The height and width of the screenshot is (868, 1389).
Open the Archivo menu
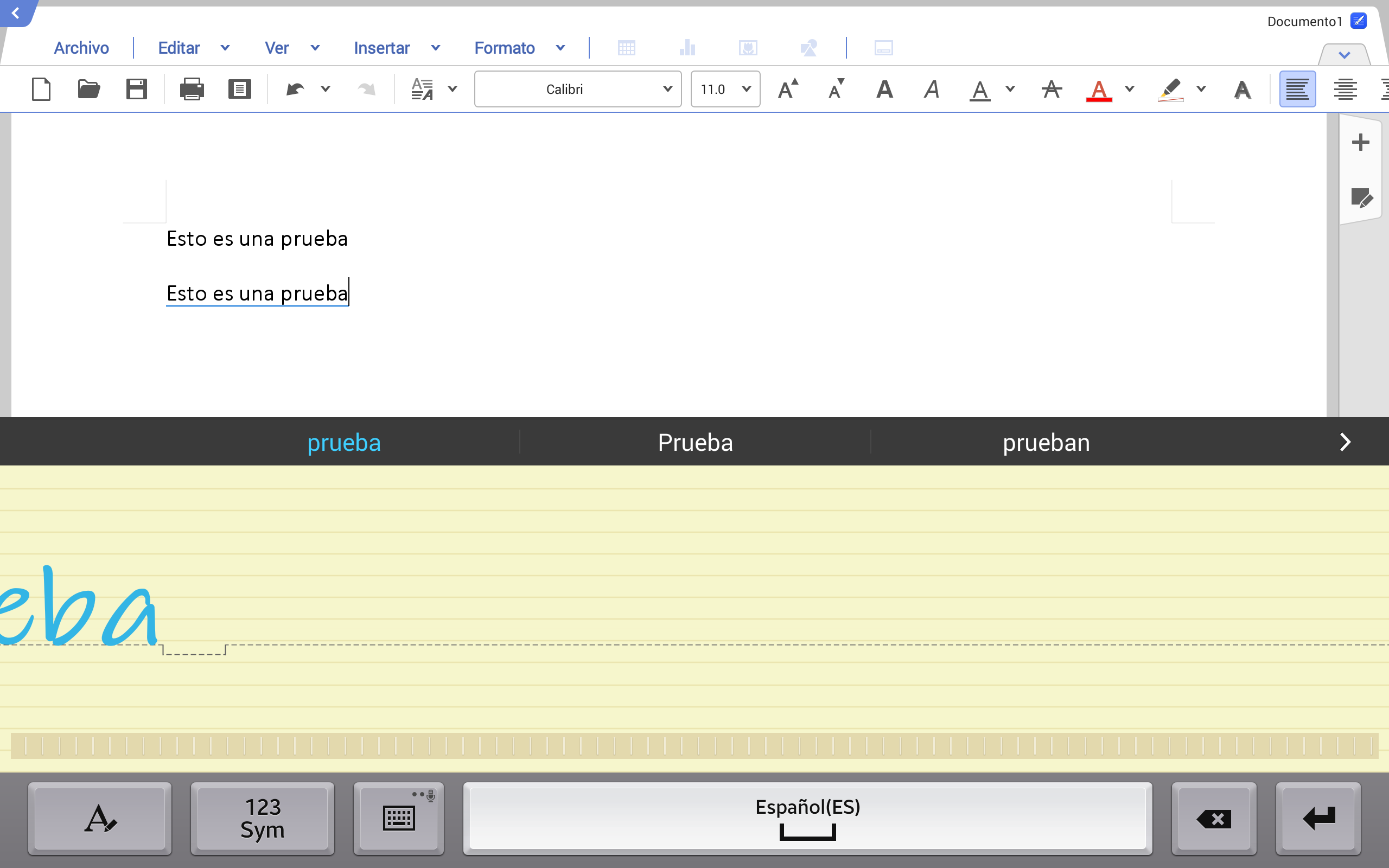(81, 48)
